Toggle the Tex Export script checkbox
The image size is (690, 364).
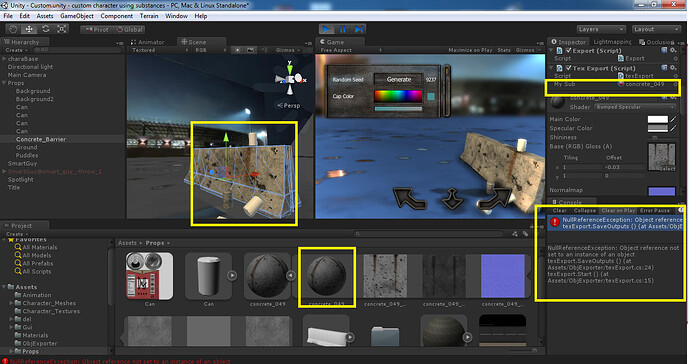click(568, 68)
